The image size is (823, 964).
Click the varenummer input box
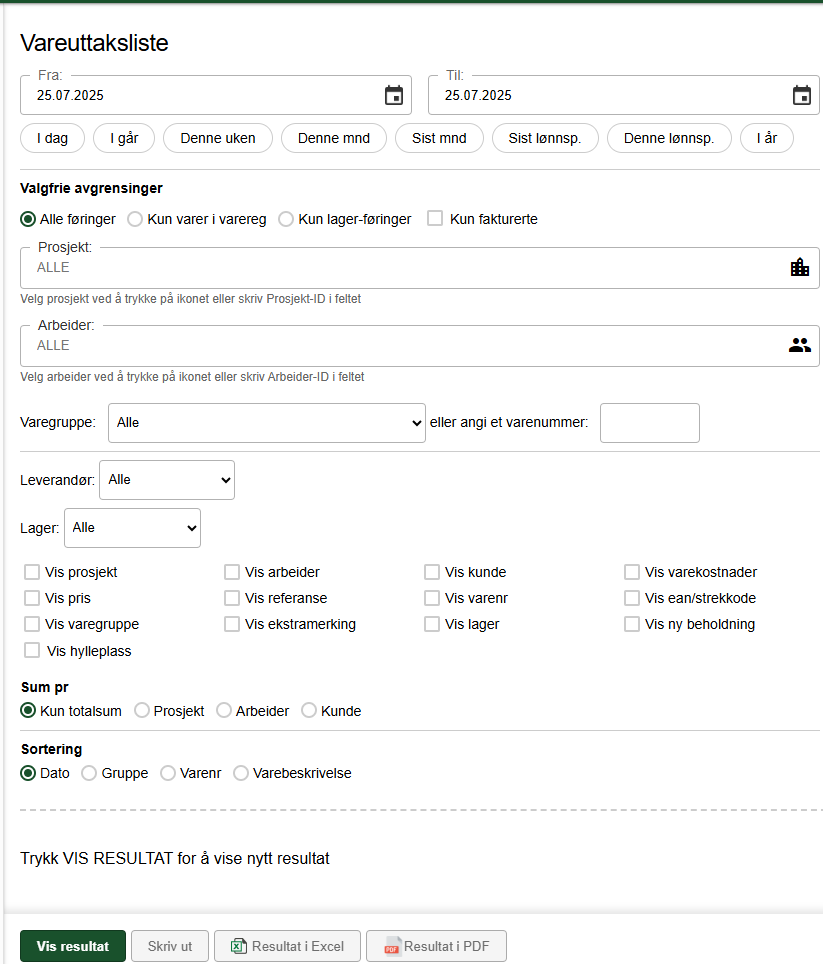point(650,423)
